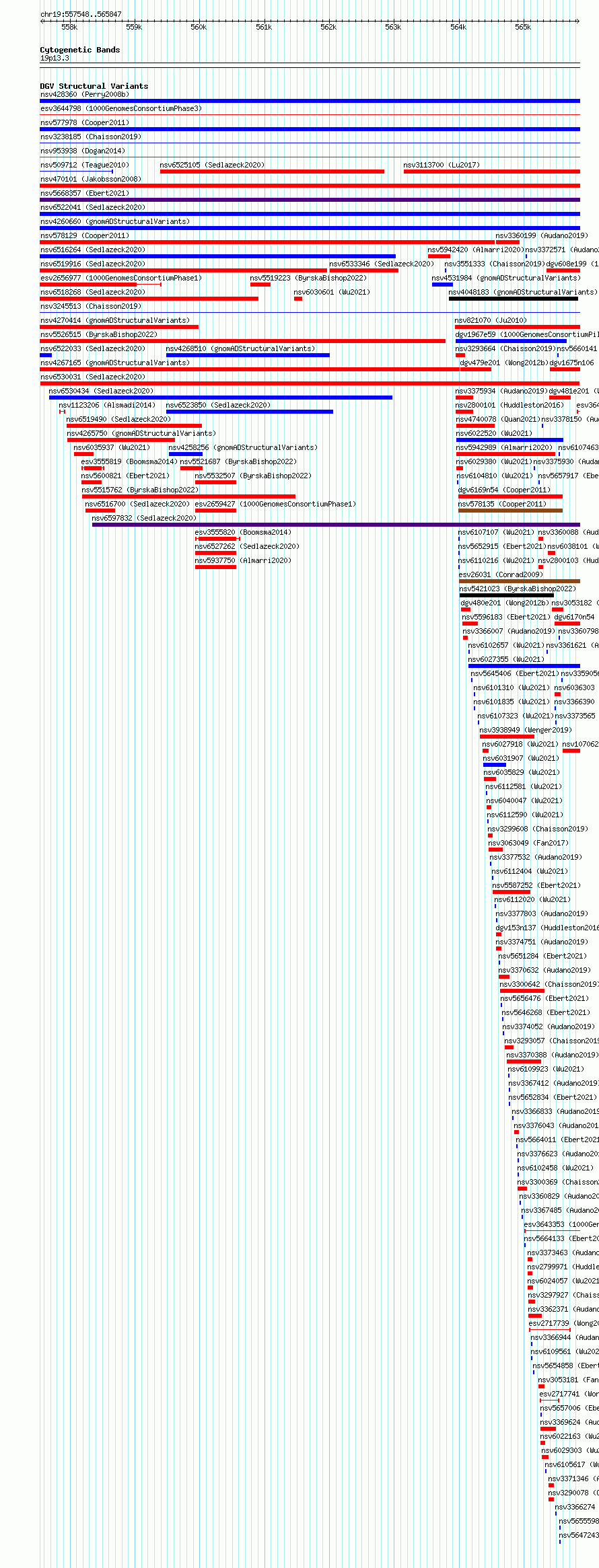The image size is (599, 1568).
Task: Select nsv5532507 (ByrskaBishop2022) label
Action: (x=253, y=476)
